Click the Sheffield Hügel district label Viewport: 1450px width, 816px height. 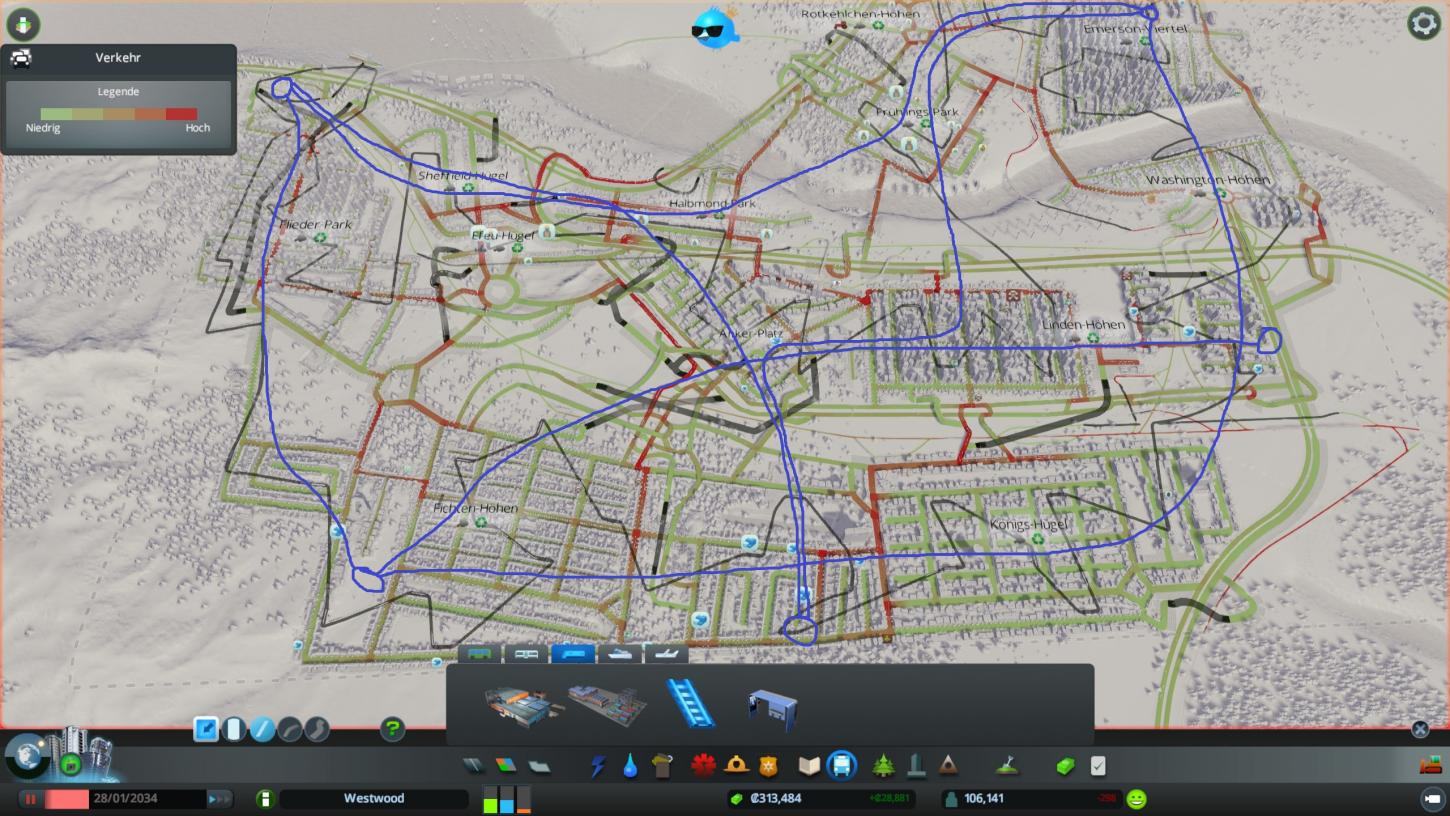pos(463,175)
